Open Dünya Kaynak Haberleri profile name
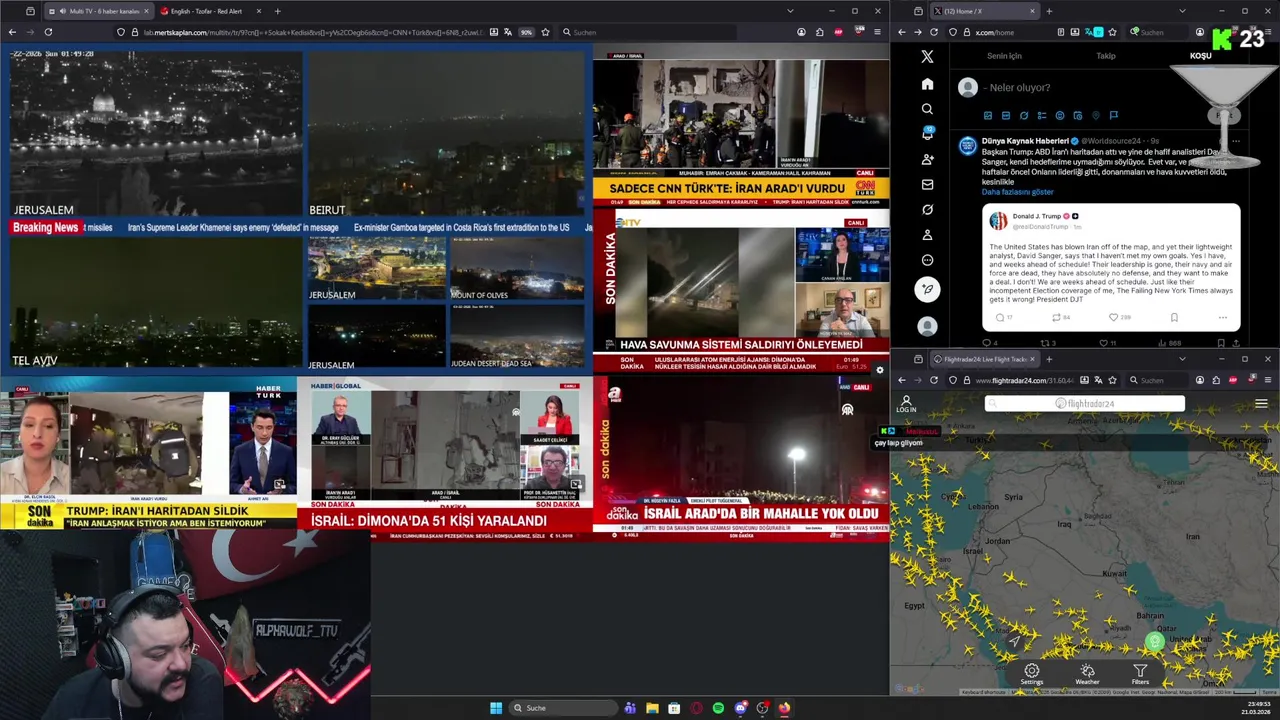This screenshot has width=1280, height=720. click(x=1025, y=141)
